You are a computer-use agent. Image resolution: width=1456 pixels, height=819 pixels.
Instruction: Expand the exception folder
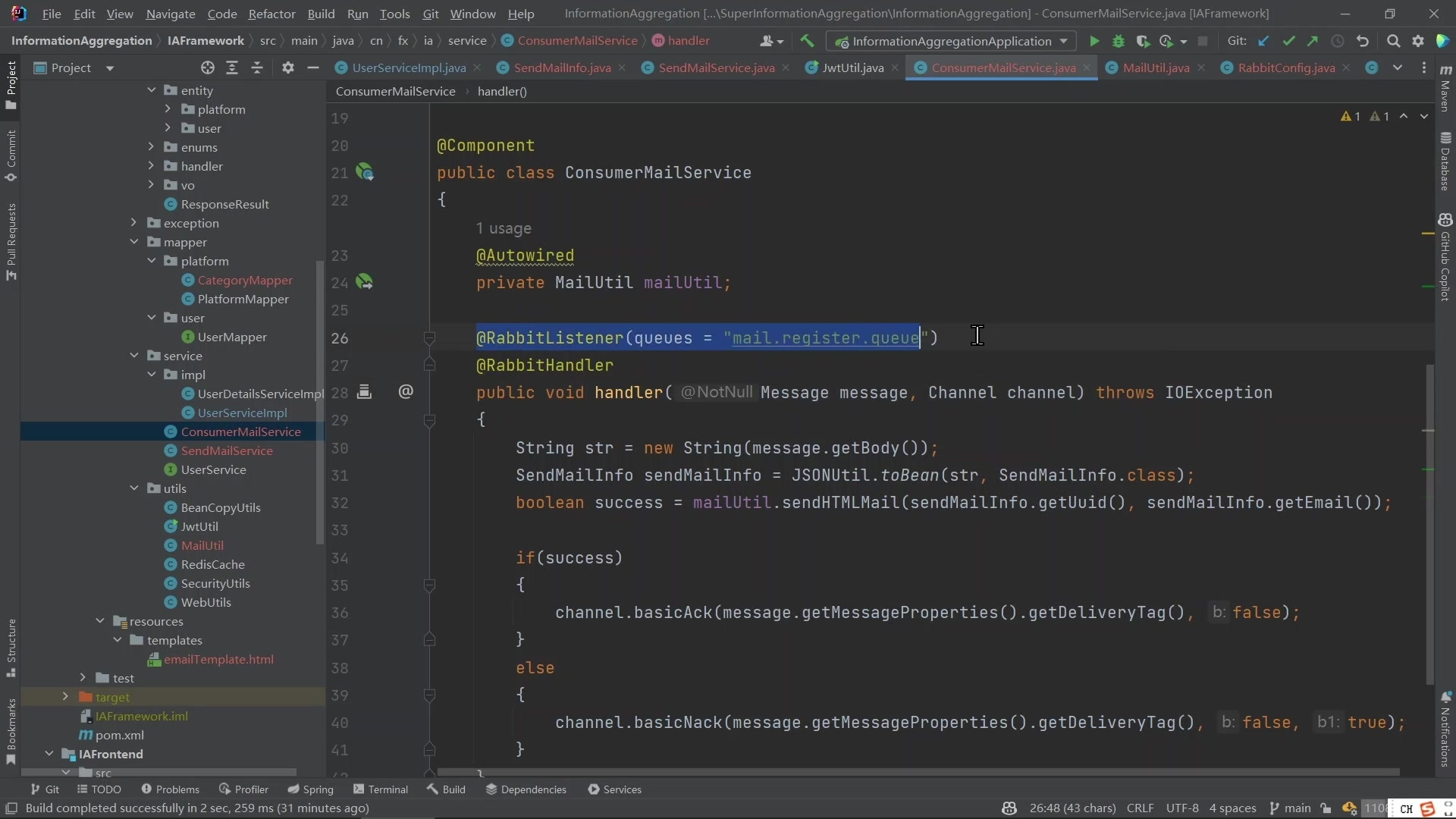[134, 223]
